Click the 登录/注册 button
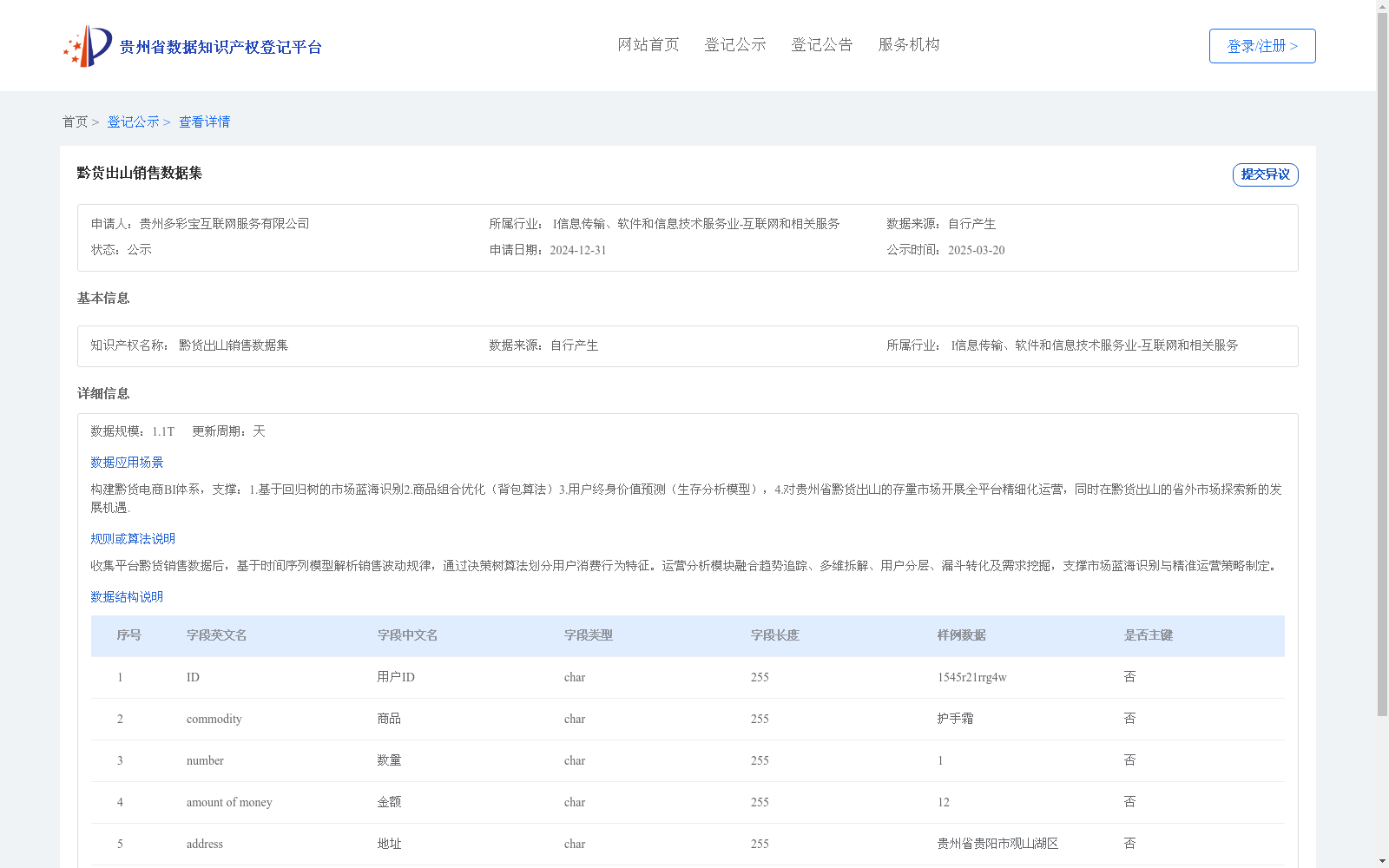Viewport: 1389px width, 868px height. [1262, 46]
